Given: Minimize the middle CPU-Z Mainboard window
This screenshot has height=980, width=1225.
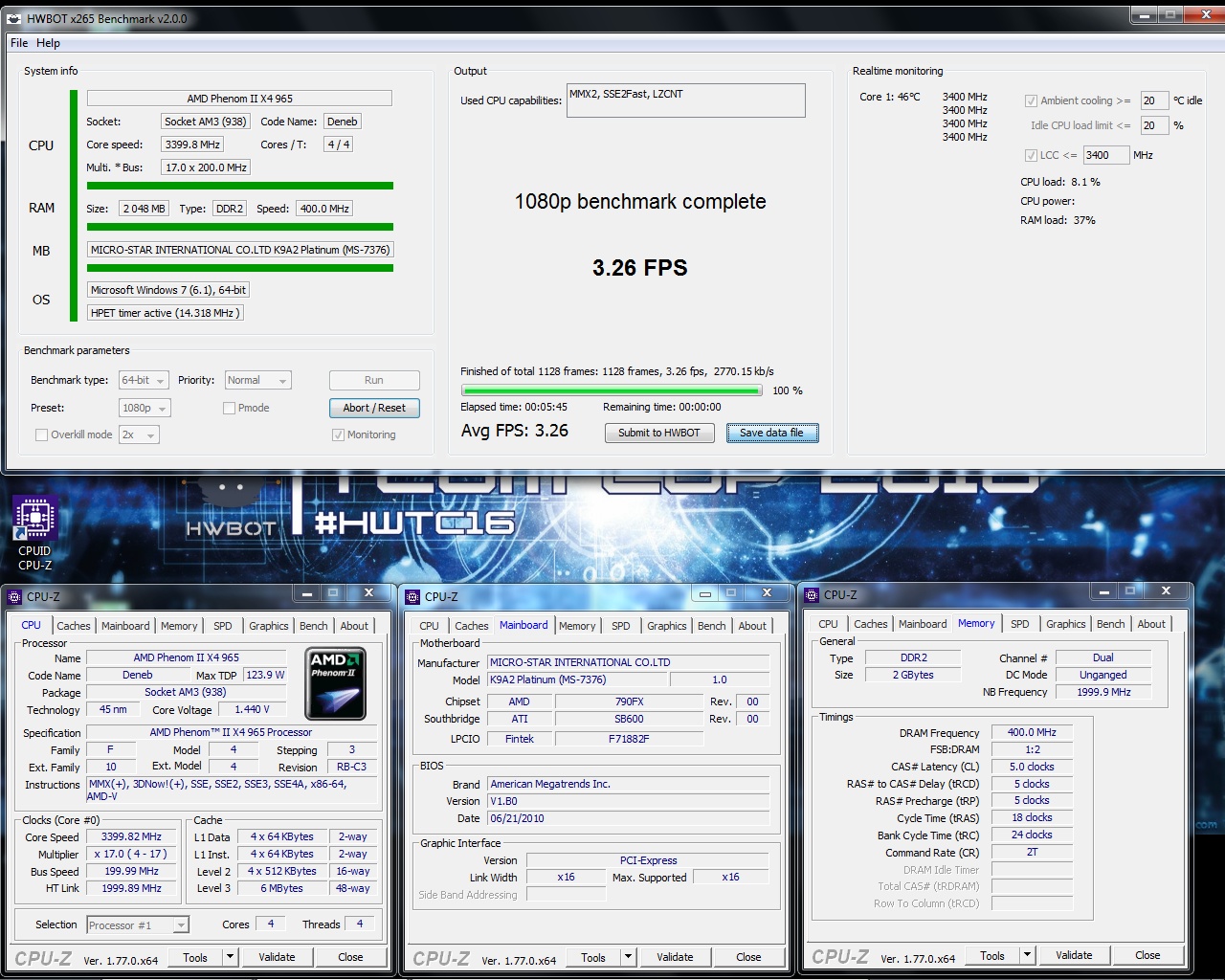Looking at the screenshot, I should [x=704, y=593].
